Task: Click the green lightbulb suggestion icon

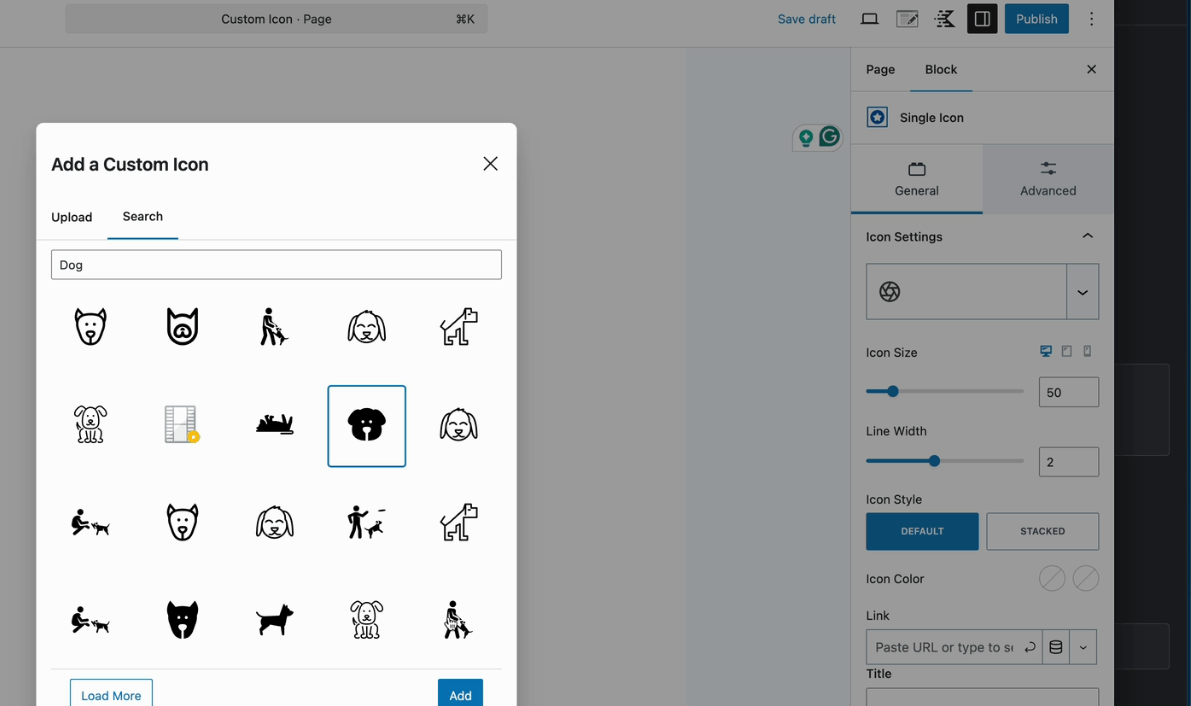Action: 806,138
